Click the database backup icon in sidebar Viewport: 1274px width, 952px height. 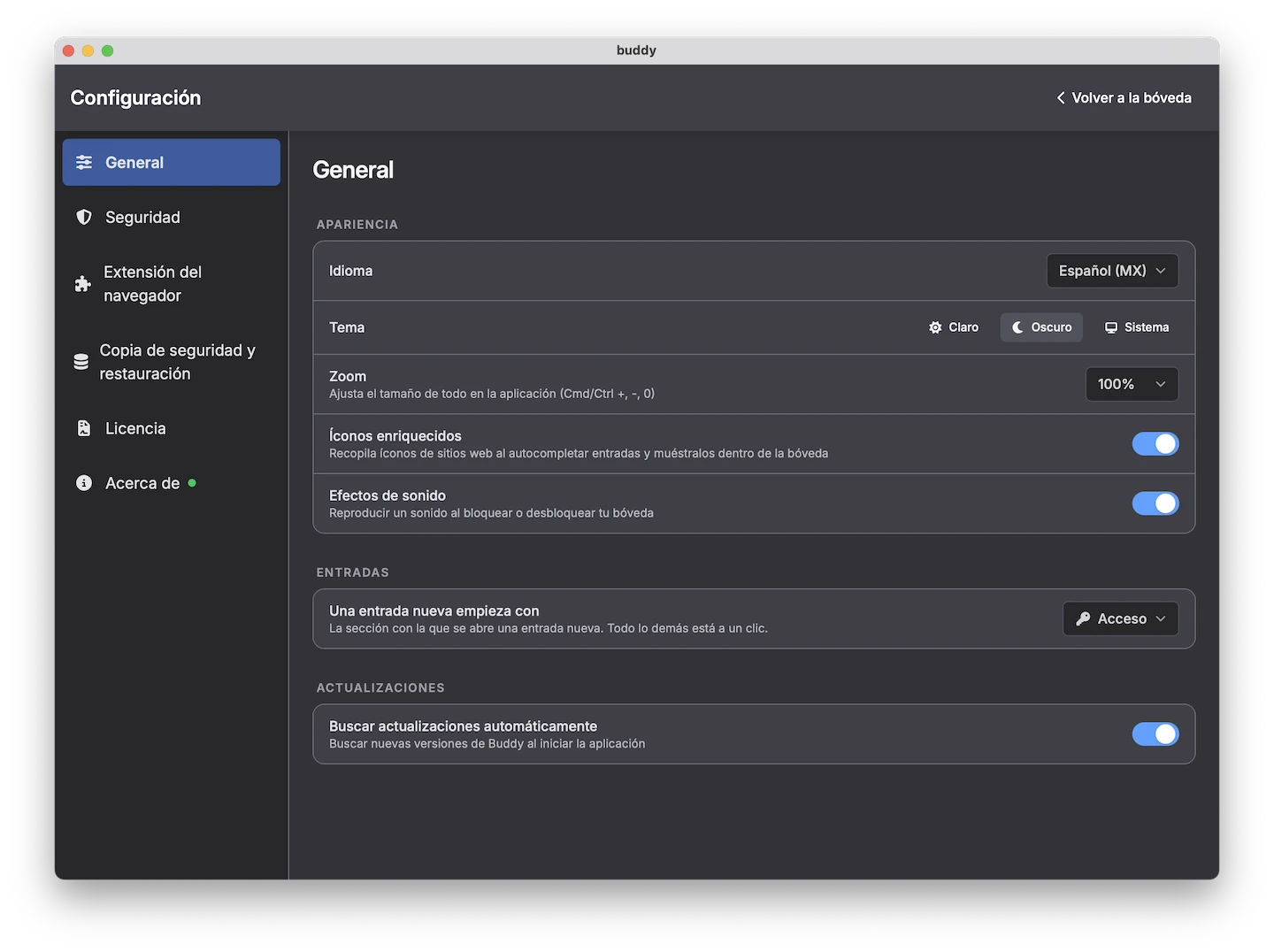[x=81, y=362]
